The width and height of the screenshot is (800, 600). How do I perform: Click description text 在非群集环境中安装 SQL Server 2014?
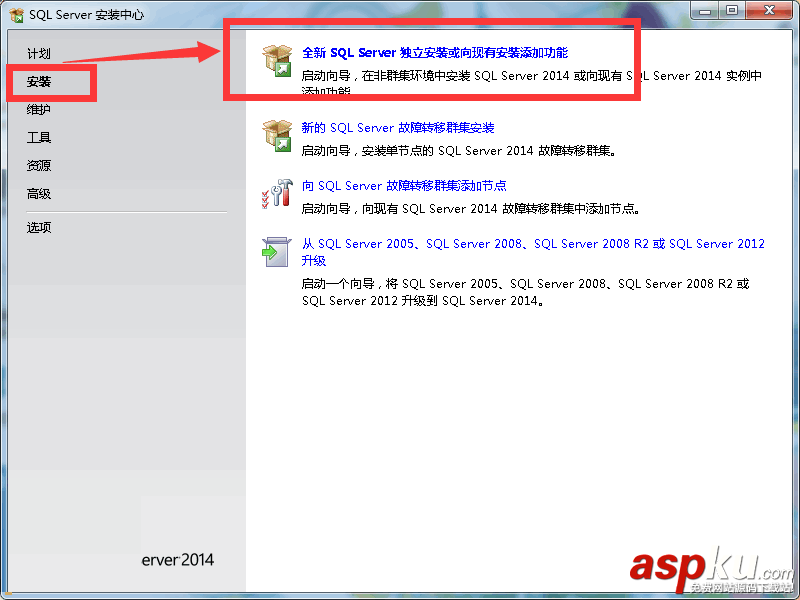point(465,76)
